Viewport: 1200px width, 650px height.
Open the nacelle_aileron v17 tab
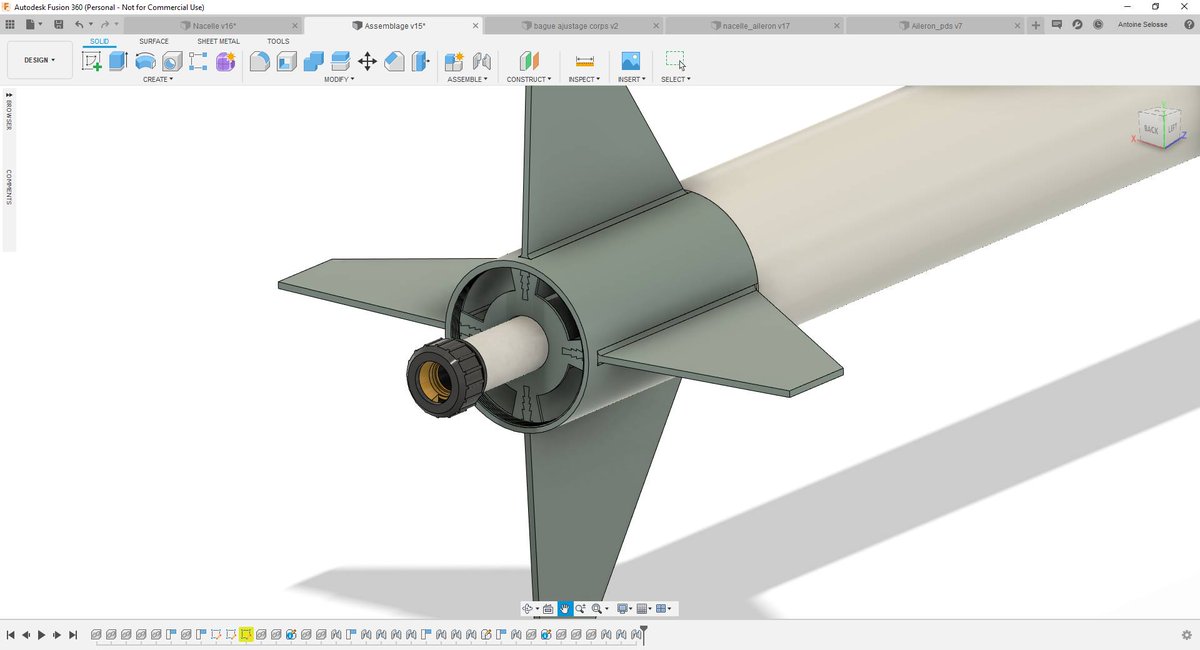tap(755, 25)
